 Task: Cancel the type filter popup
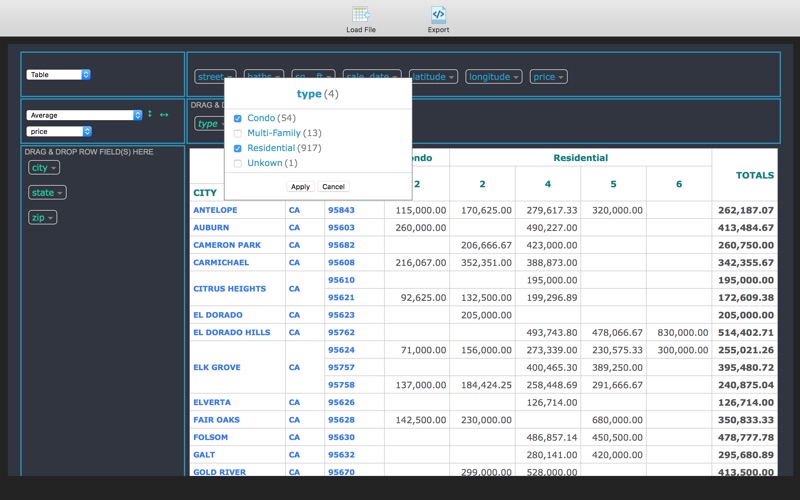click(333, 187)
